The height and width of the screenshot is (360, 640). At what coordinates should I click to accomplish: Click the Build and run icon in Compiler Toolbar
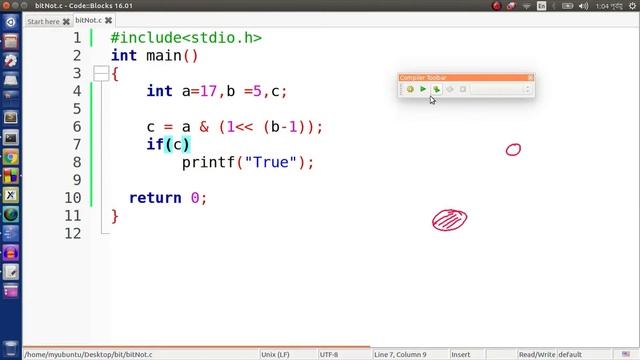[436, 89]
